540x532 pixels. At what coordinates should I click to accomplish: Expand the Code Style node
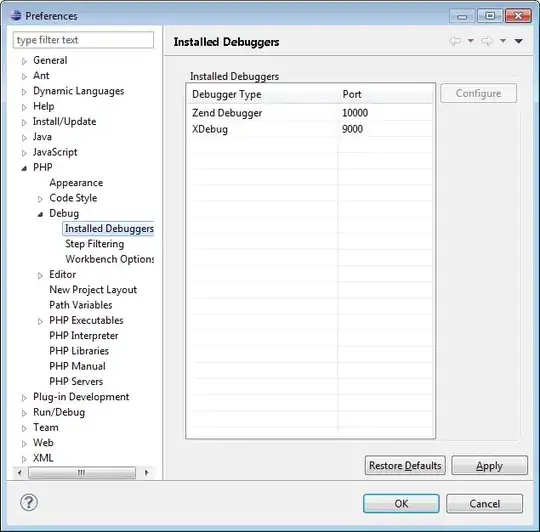[x=40, y=199]
